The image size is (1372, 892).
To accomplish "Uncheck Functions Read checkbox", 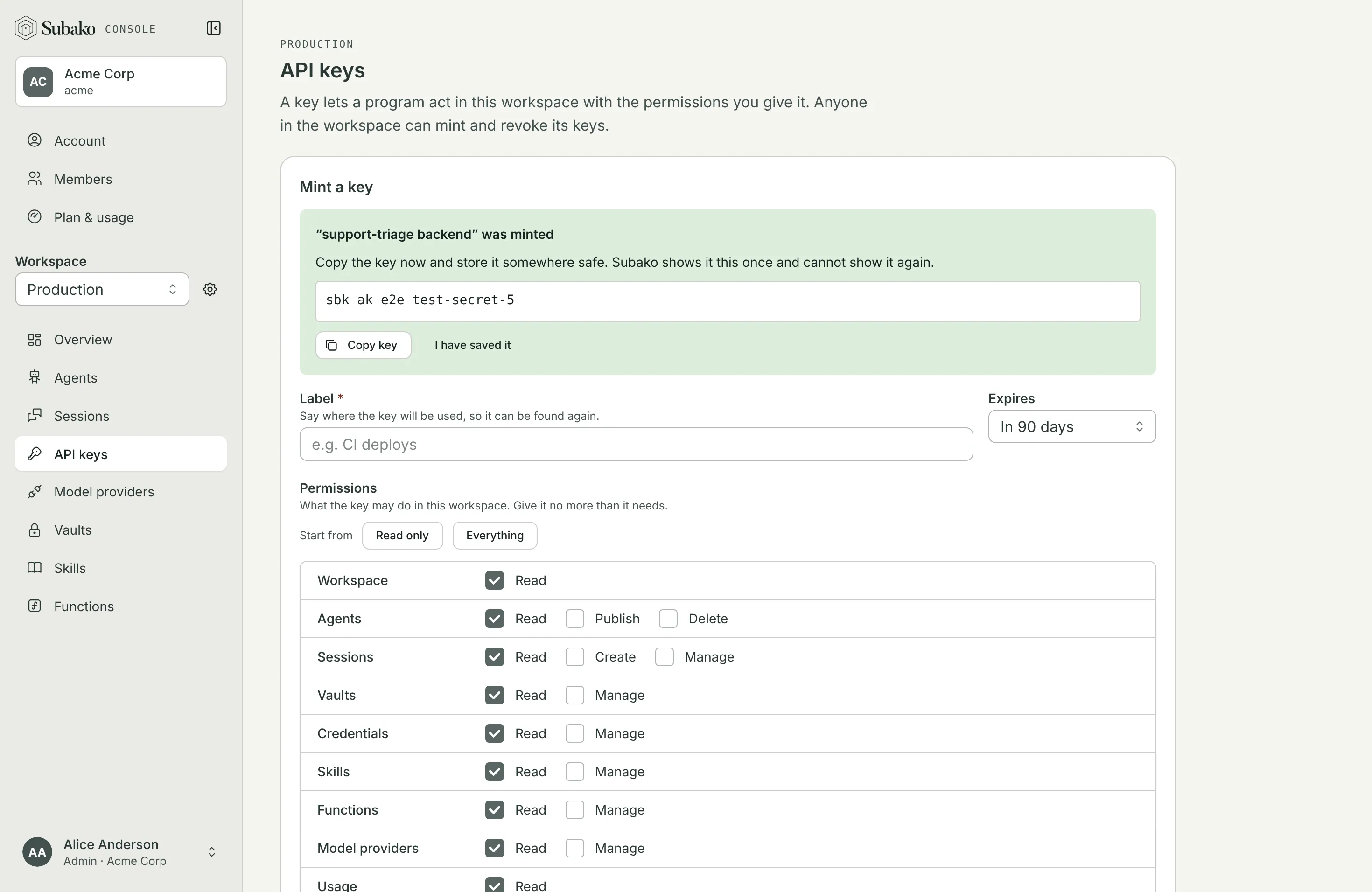I will coord(494,809).
